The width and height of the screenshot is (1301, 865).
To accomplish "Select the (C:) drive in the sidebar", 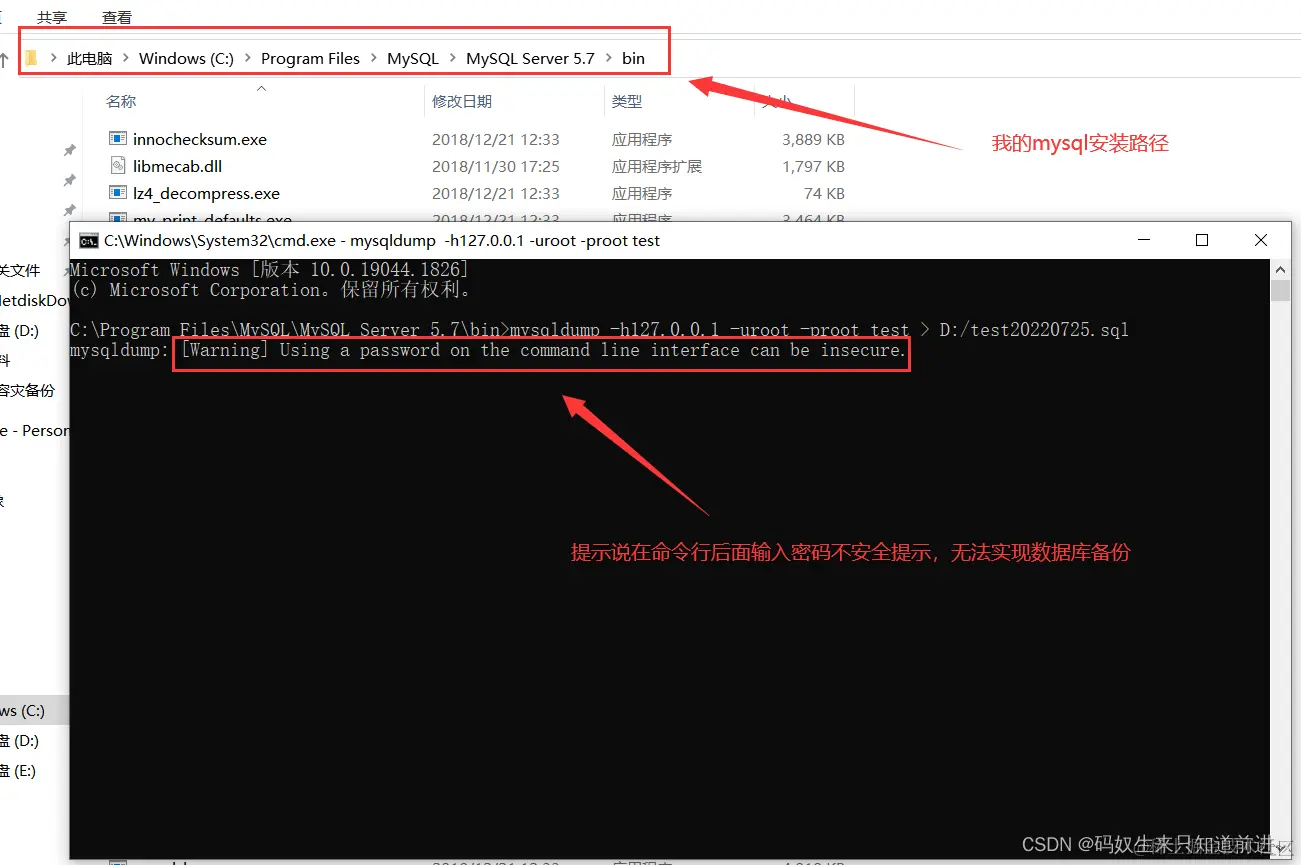I will click(23, 711).
